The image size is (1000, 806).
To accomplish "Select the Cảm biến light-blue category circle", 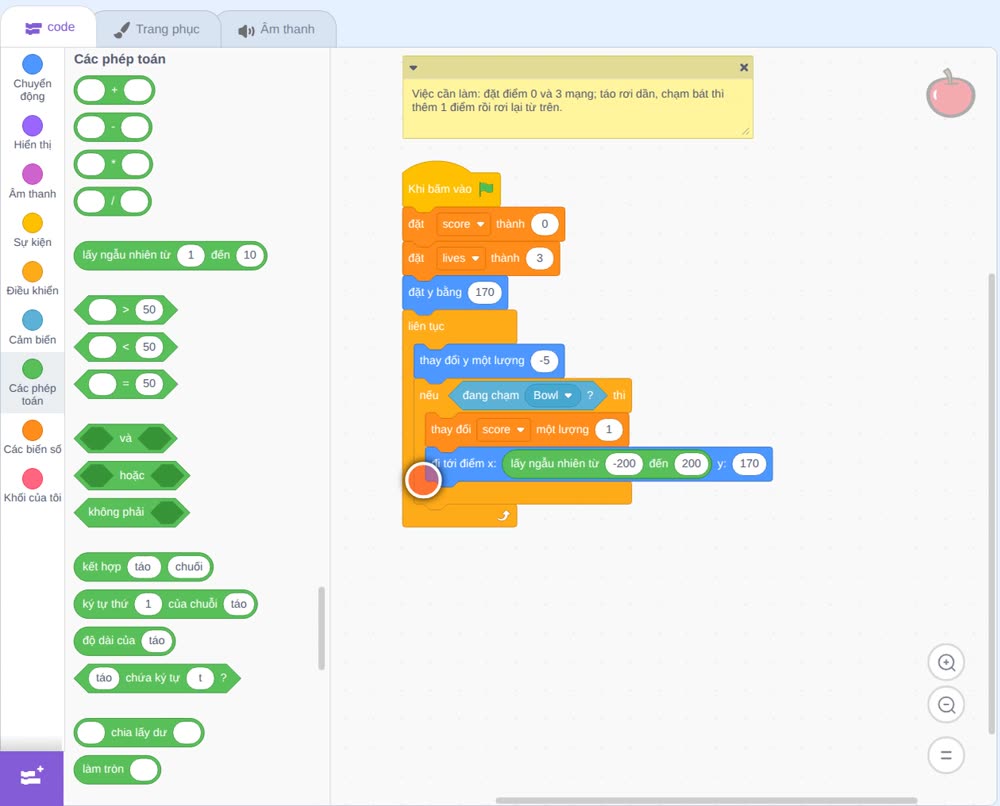I will (x=33, y=320).
